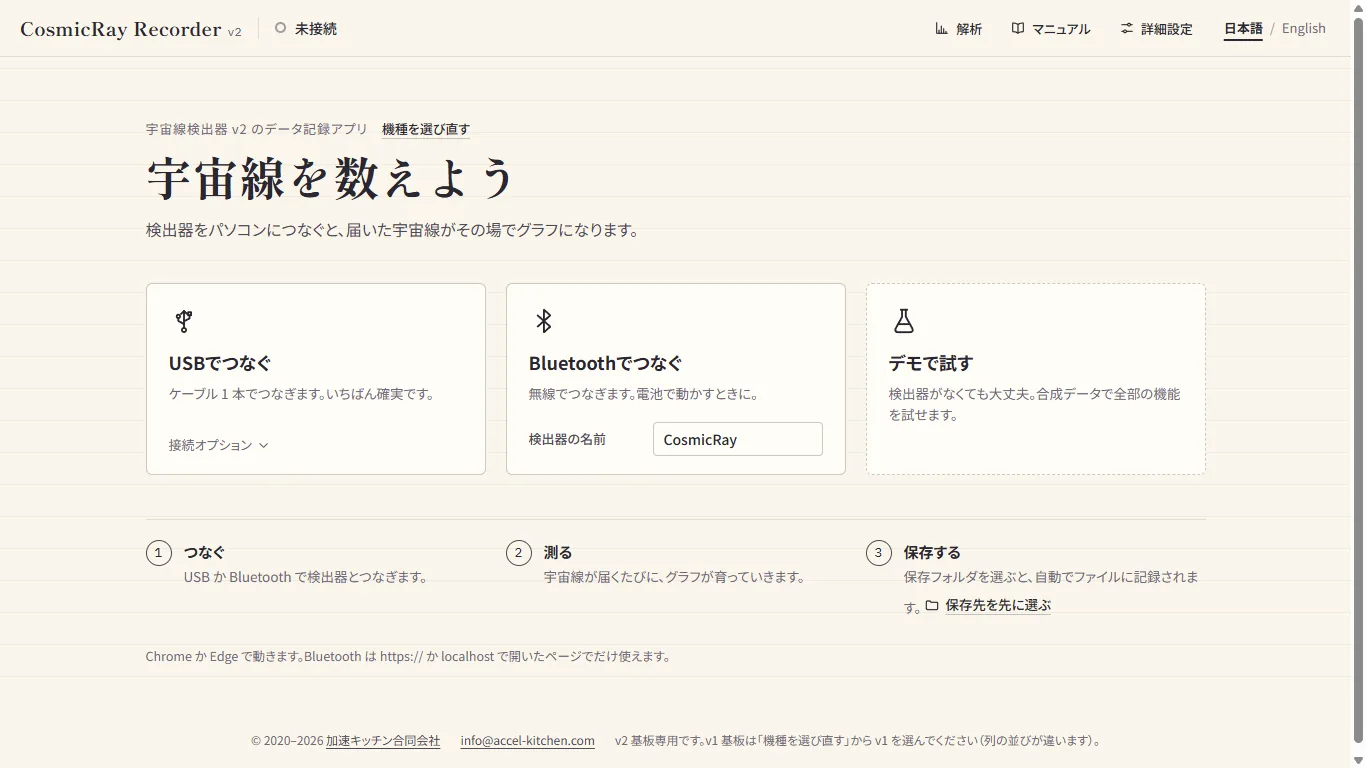Click the step 3 保存する label
Screen dimensions: 1366x768
point(932,552)
